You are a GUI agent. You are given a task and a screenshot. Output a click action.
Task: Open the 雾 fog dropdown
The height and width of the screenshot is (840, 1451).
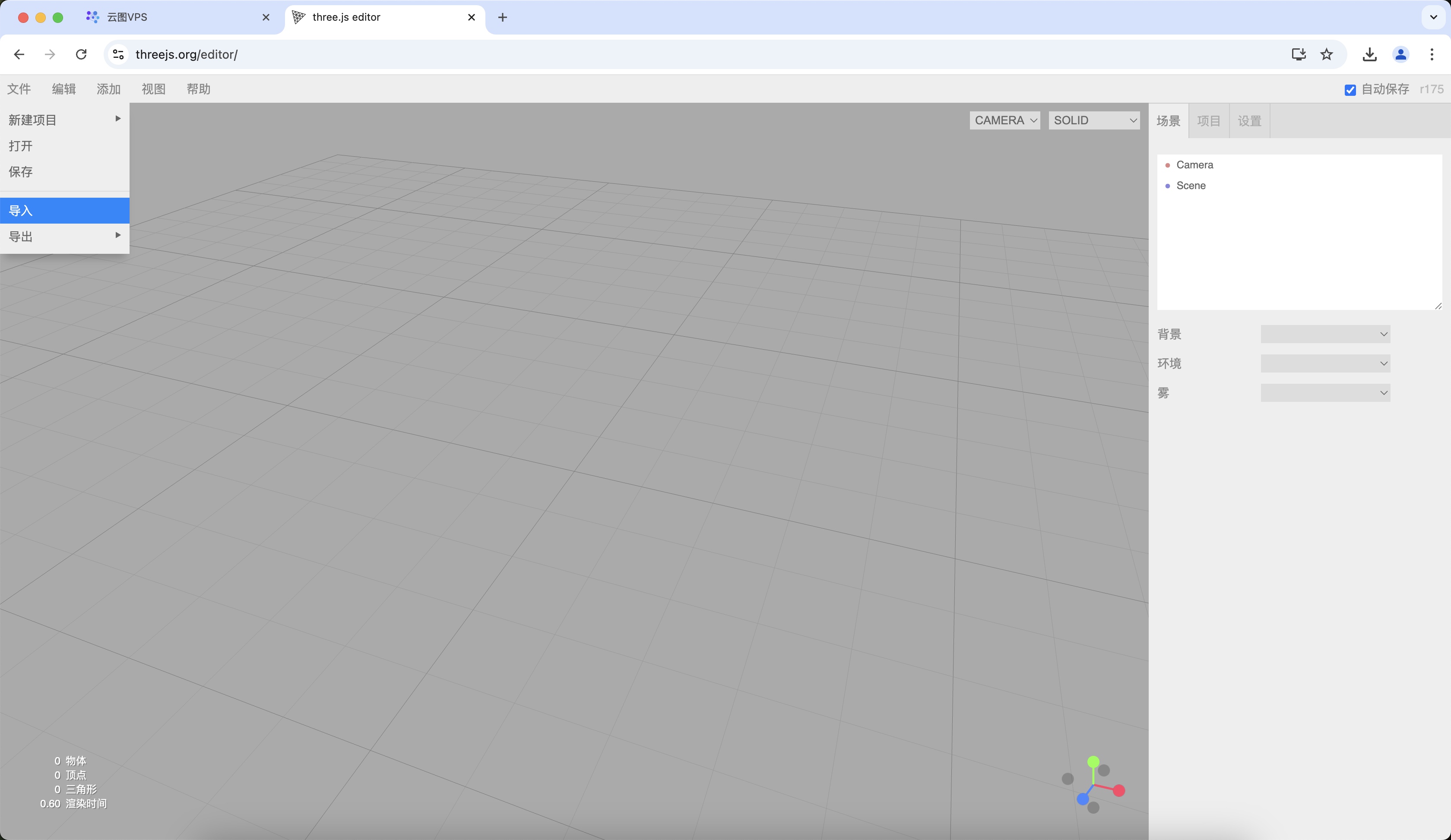click(x=1325, y=393)
